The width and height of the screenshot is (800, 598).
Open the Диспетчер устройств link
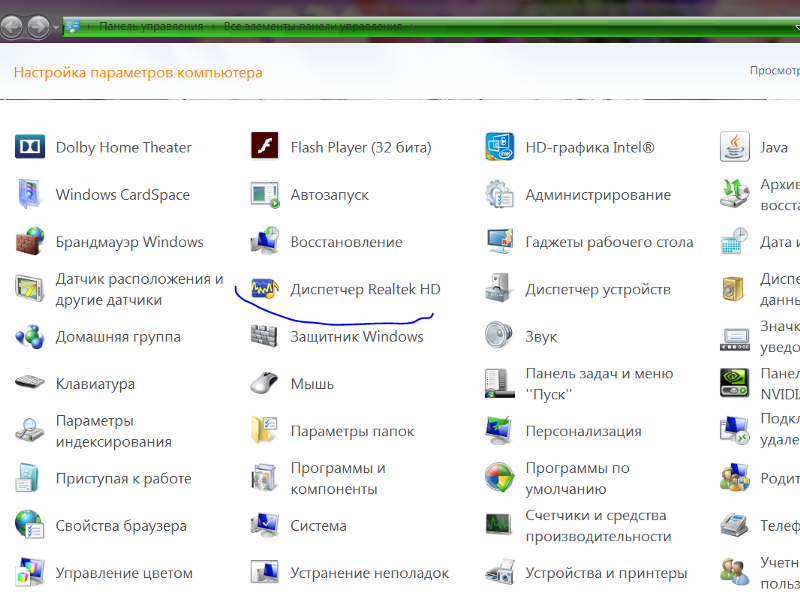pos(598,289)
